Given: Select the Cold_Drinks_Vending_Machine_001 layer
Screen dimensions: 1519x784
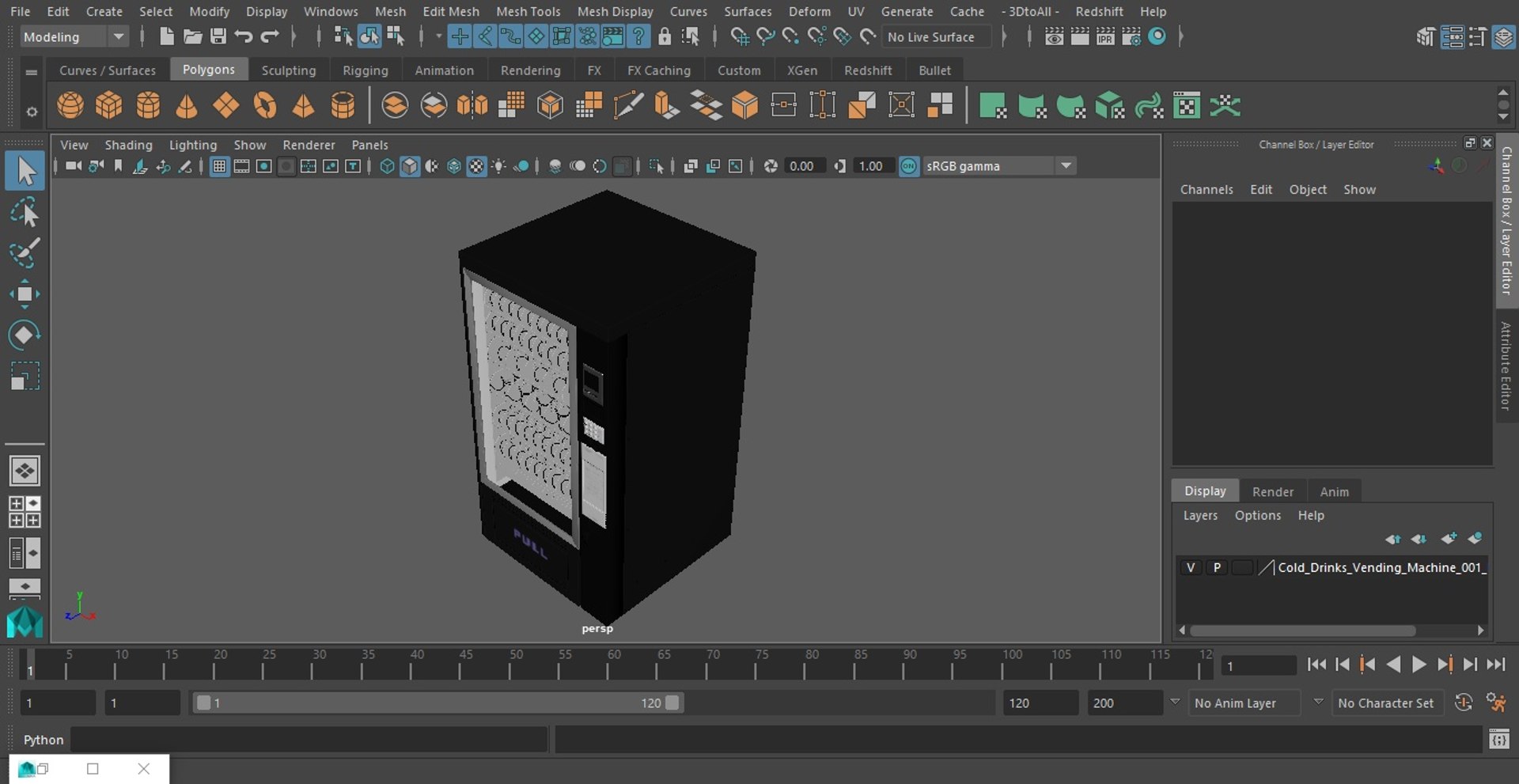Looking at the screenshot, I should click(1381, 567).
